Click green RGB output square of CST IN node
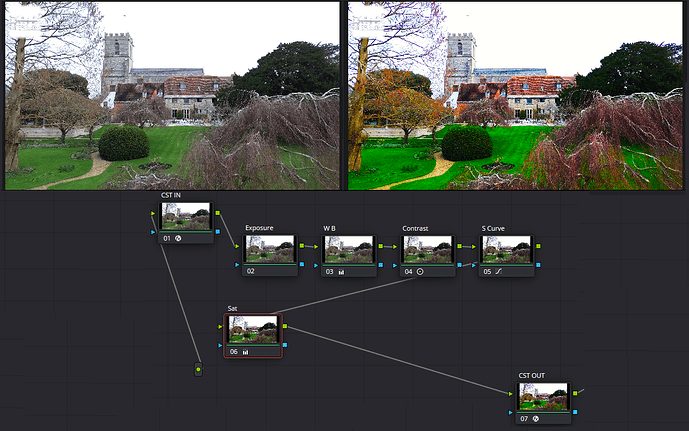Viewport: 689px width, 431px height. [218, 212]
